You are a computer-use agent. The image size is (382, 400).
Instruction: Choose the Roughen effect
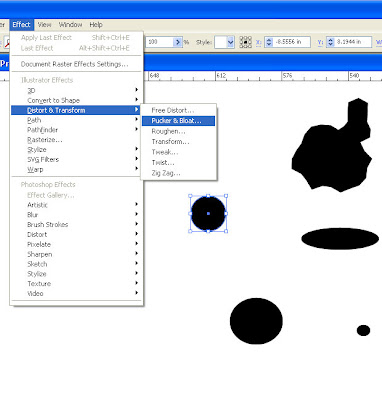[179, 131]
